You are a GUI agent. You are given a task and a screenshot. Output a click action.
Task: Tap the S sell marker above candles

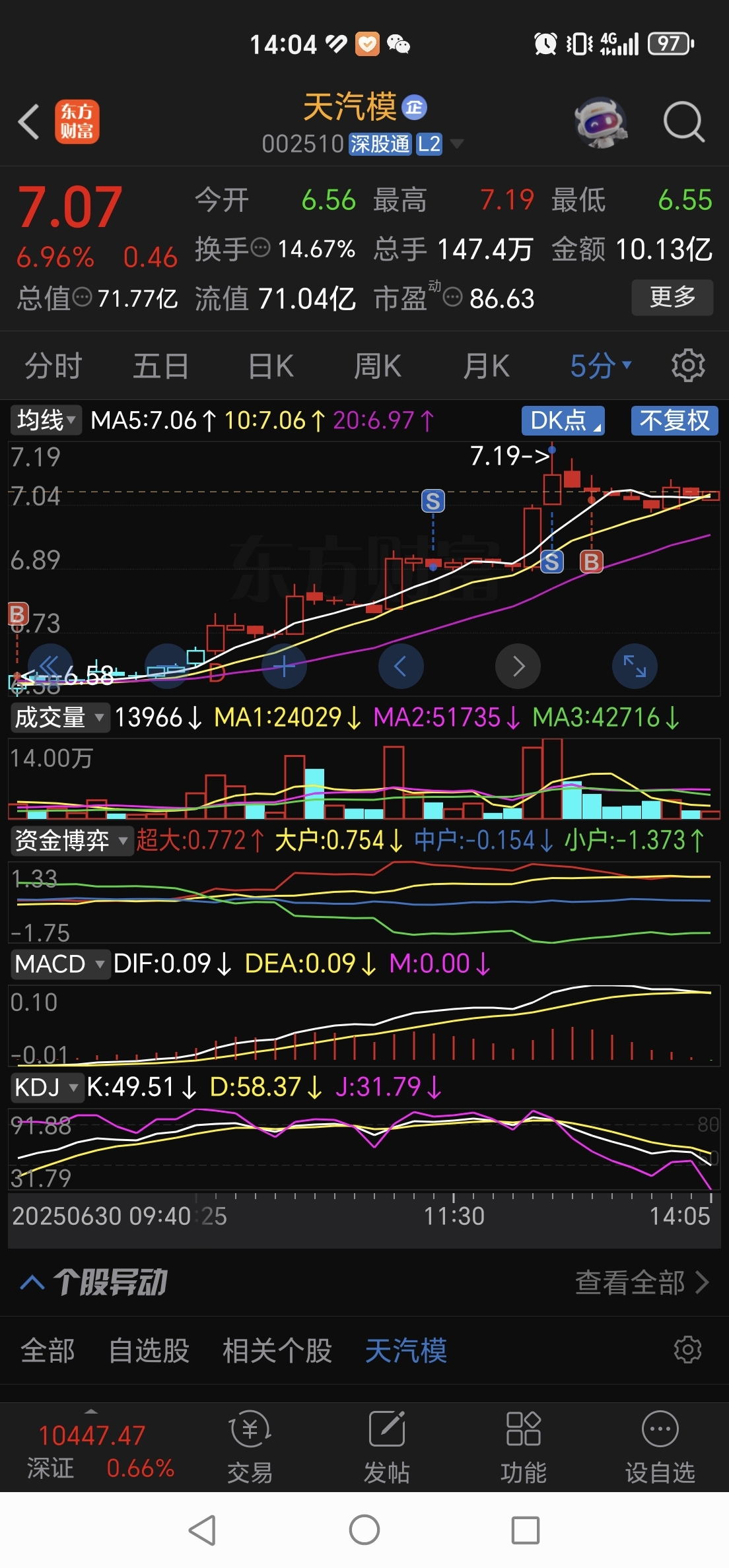click(433, 502)
